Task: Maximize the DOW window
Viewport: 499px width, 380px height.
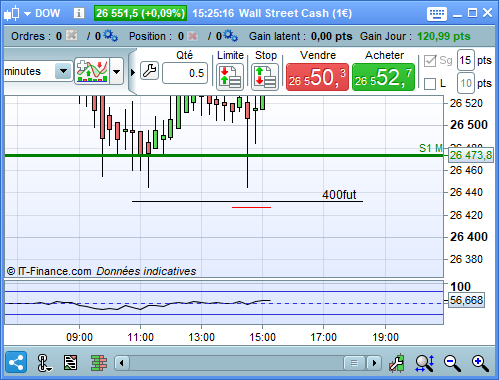Action: tap(472, 13)
